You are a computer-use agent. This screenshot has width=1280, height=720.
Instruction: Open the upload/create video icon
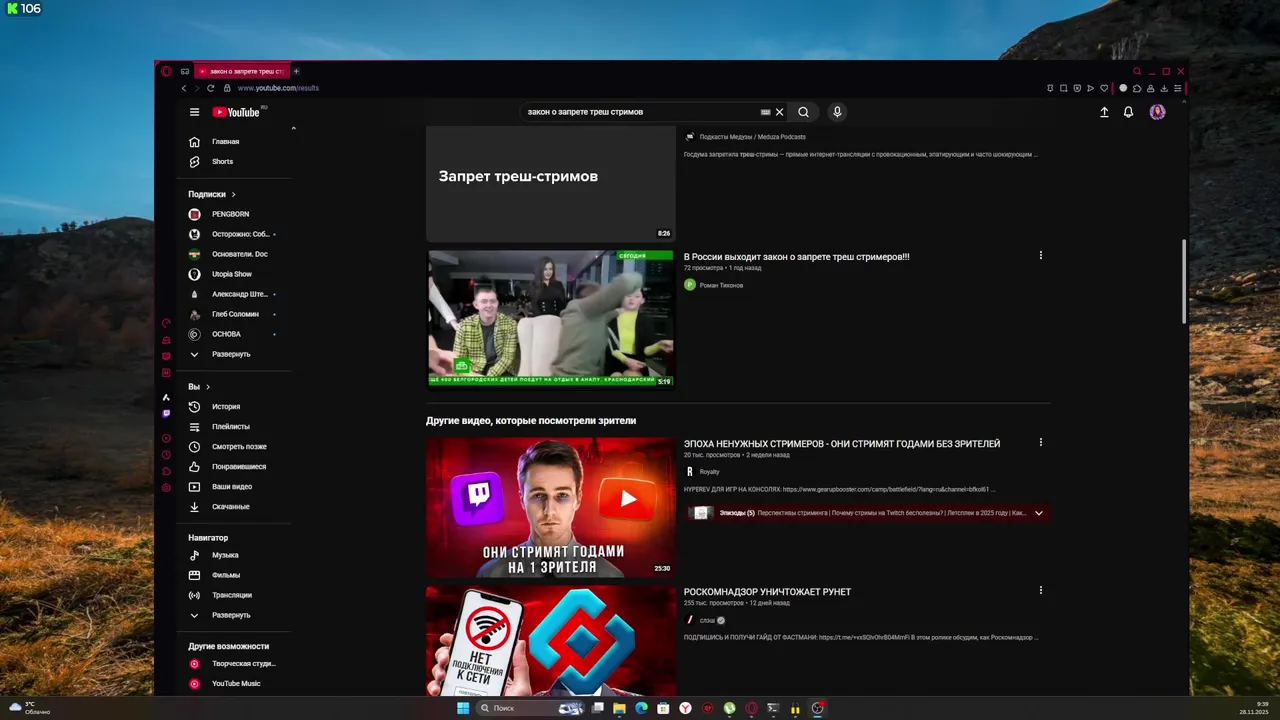[x=1104, y=112]
